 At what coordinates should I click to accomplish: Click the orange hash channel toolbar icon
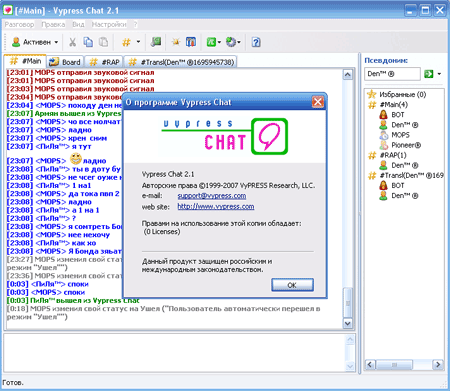(126, 42)
